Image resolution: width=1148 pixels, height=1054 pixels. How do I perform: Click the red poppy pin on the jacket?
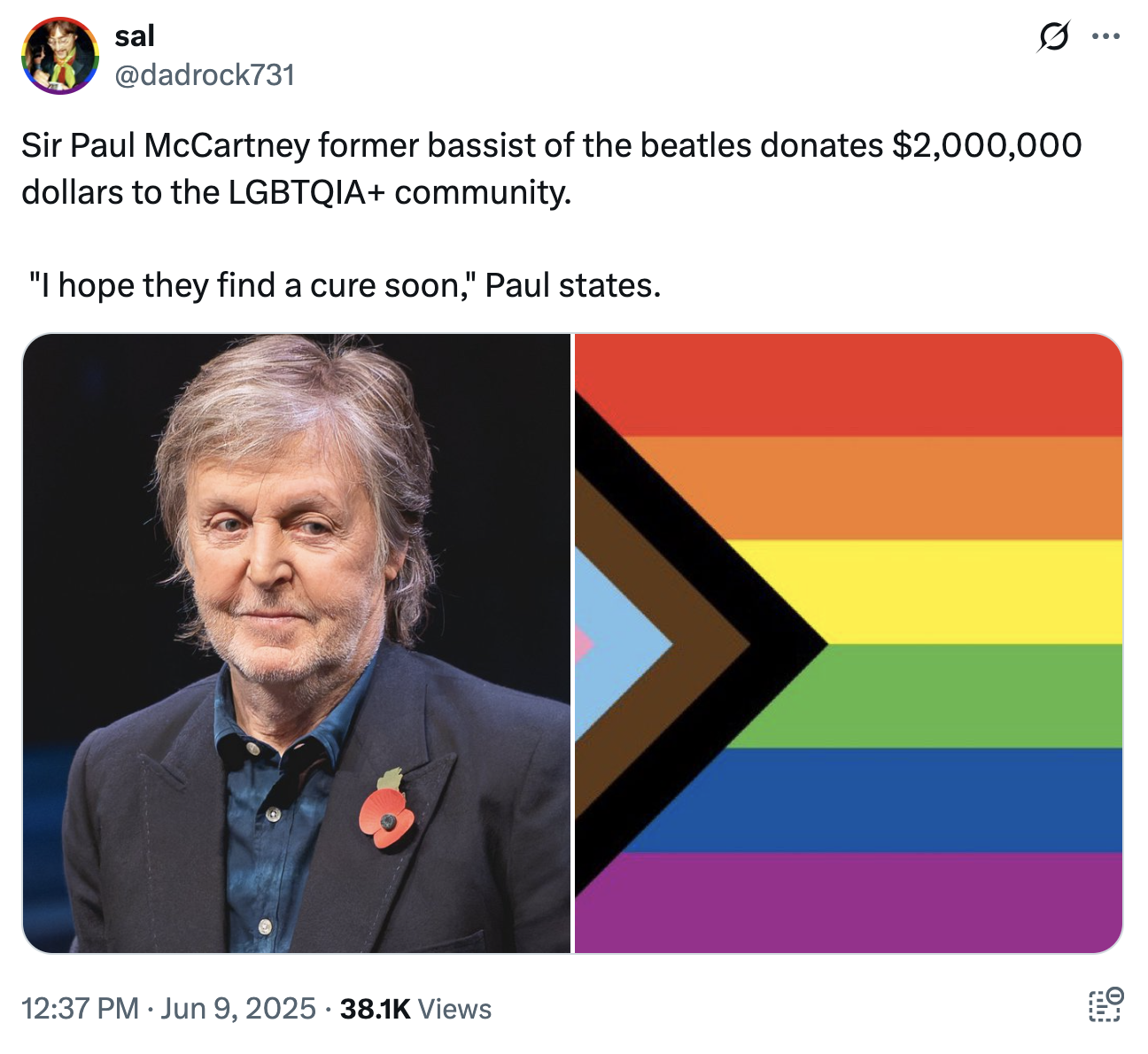pyautogui.click(x=387, y=815)
